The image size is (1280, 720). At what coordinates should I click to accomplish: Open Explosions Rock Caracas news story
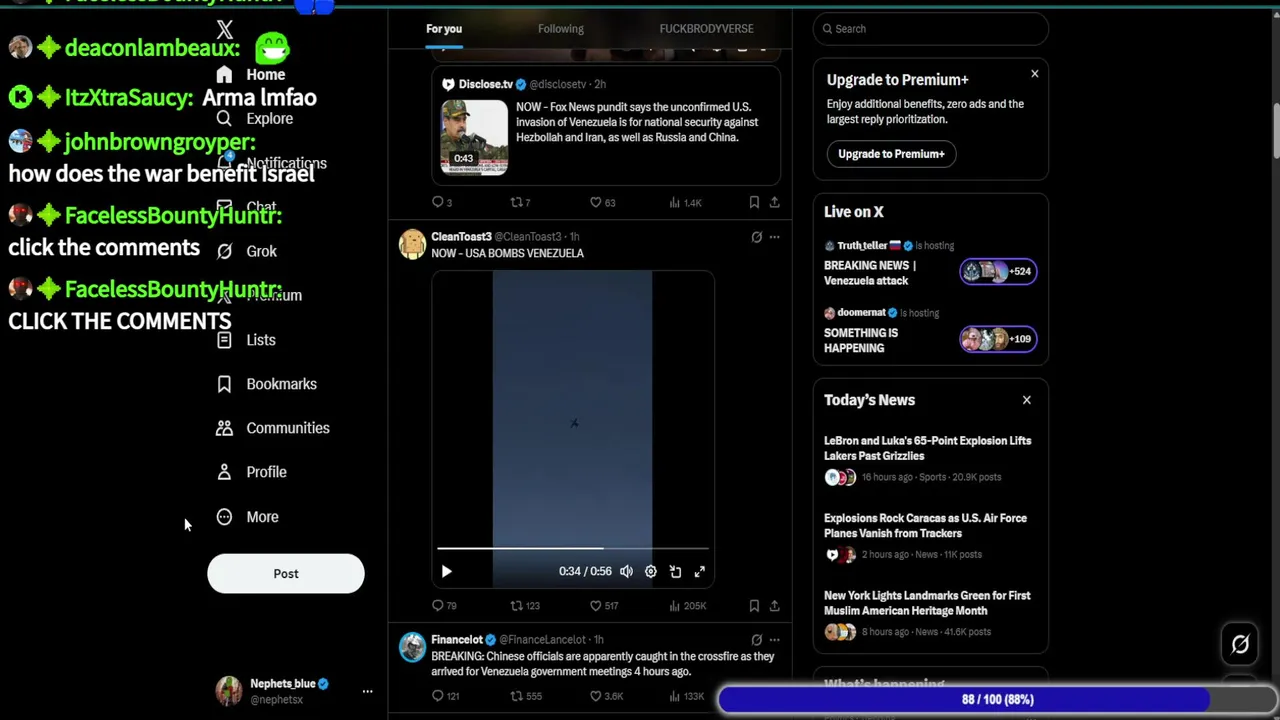(925, 526)
